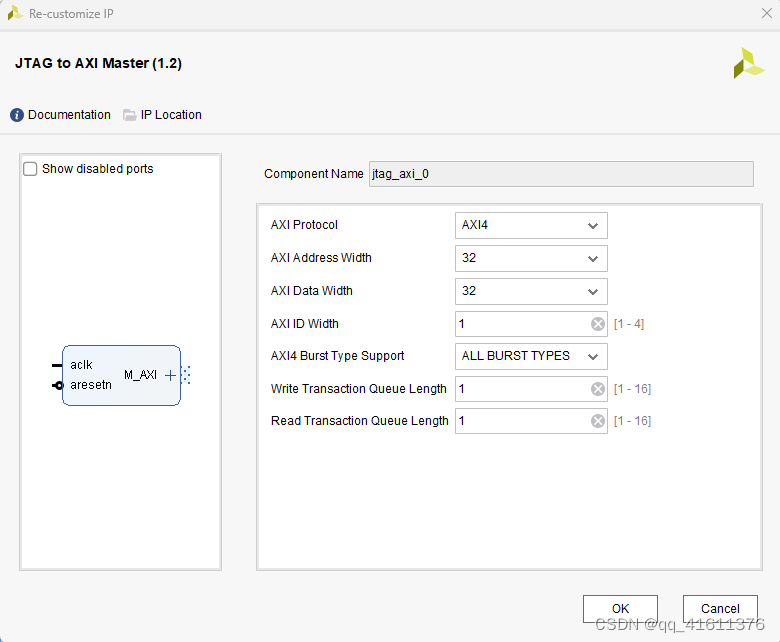
Task: Open Documentation info icon
Action: [16, 115]
